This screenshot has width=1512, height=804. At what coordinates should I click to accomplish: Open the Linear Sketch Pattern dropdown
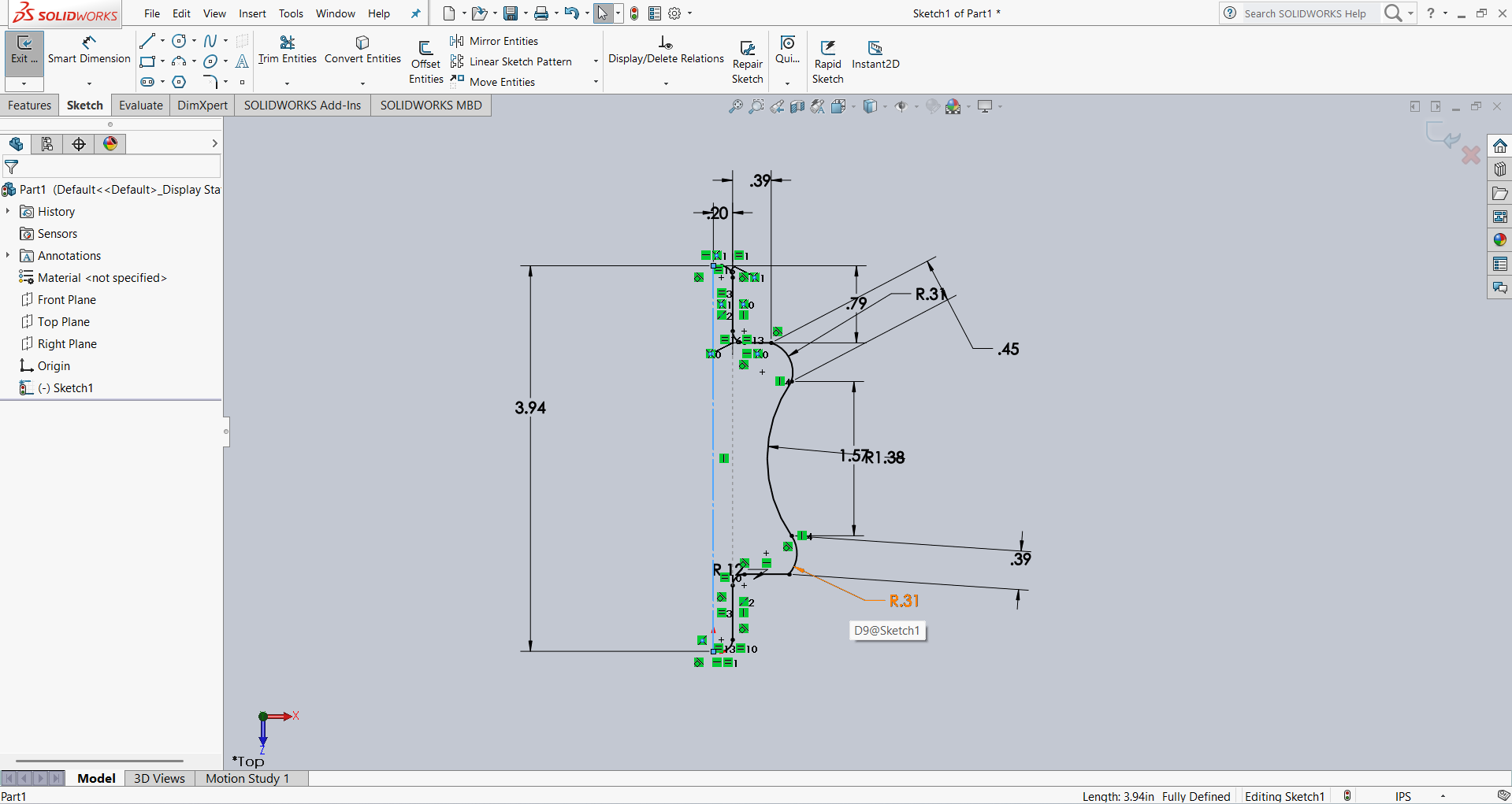click(x=596, y=61)
